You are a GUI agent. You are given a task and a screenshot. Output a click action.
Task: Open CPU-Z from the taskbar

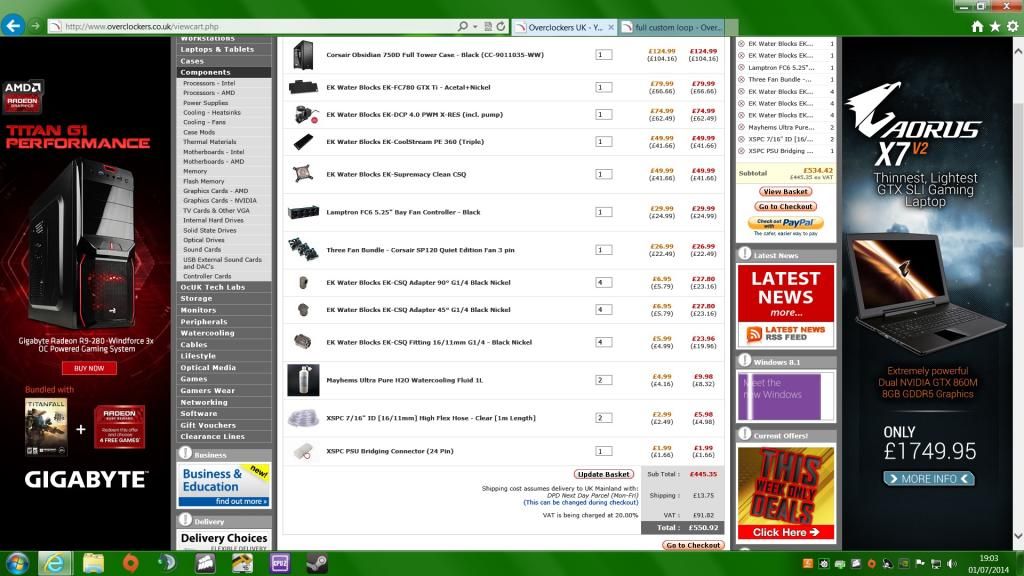click(279, 562)
